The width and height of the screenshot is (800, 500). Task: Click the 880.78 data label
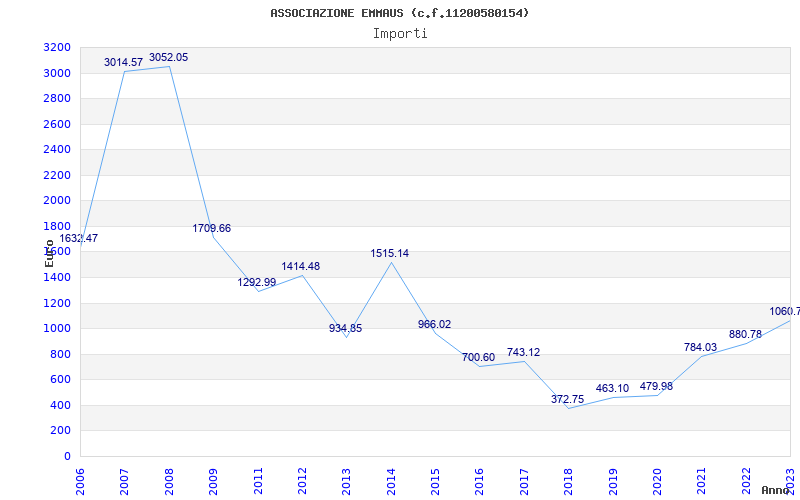click(745, 334)
